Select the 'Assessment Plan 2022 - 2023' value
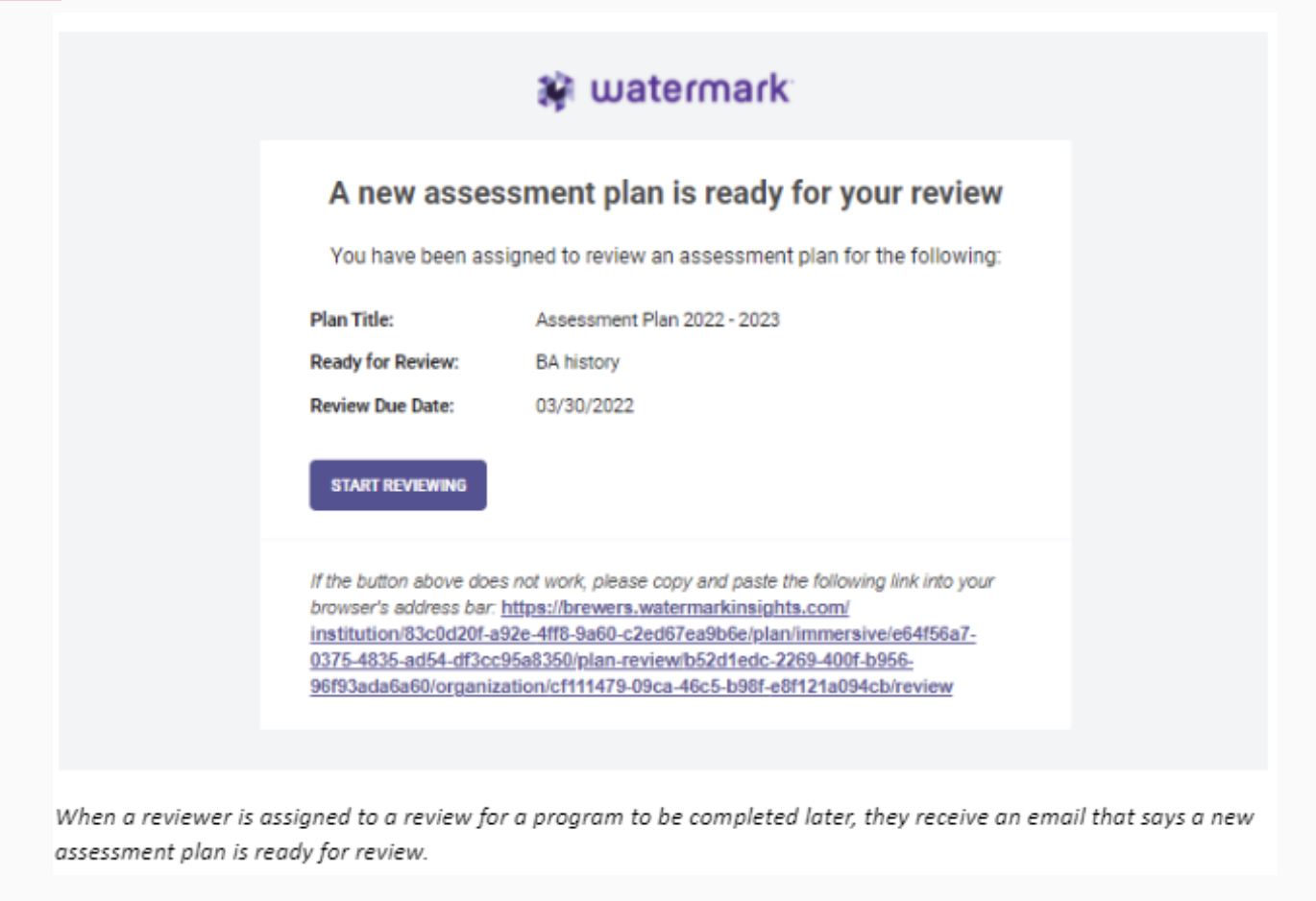Image resolution: width=1316 pixels, height=901 pixels. click(x=657, y=320)
